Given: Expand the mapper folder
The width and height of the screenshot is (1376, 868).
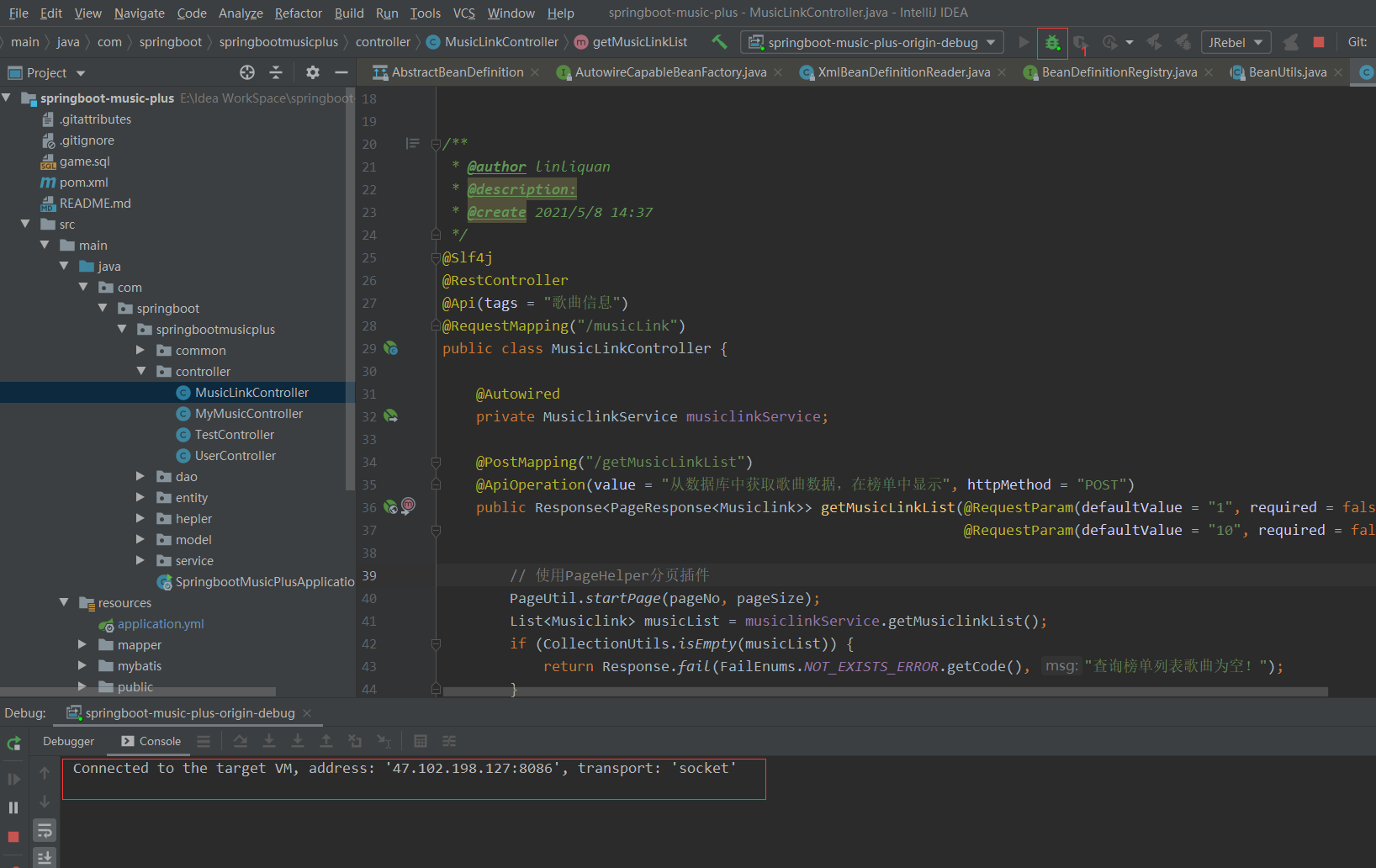Looking at the screenshot, I should pyautogui.click(x=82, y=644).
